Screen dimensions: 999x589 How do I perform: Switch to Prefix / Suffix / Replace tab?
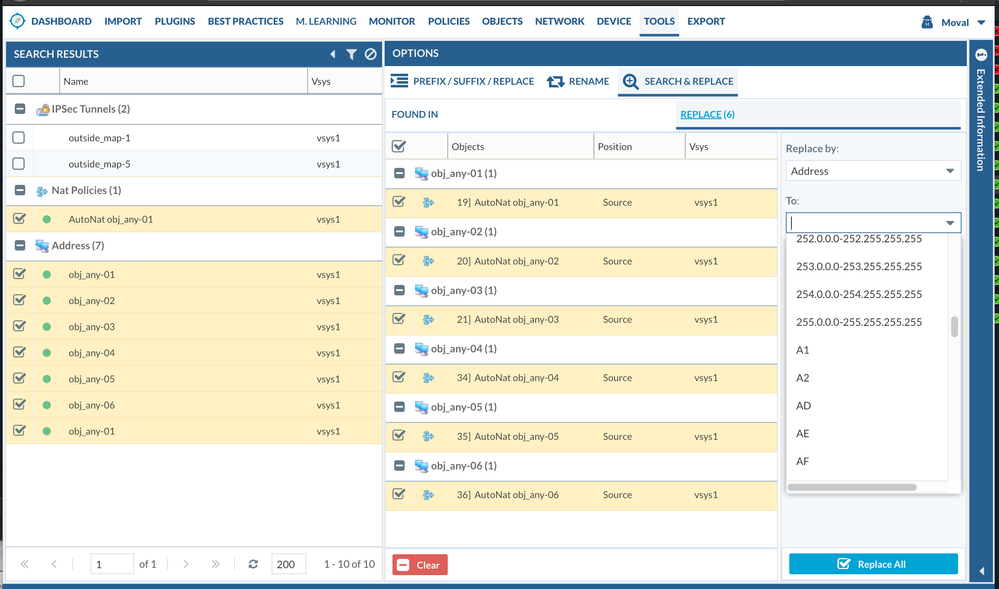[x=463, y=81]
